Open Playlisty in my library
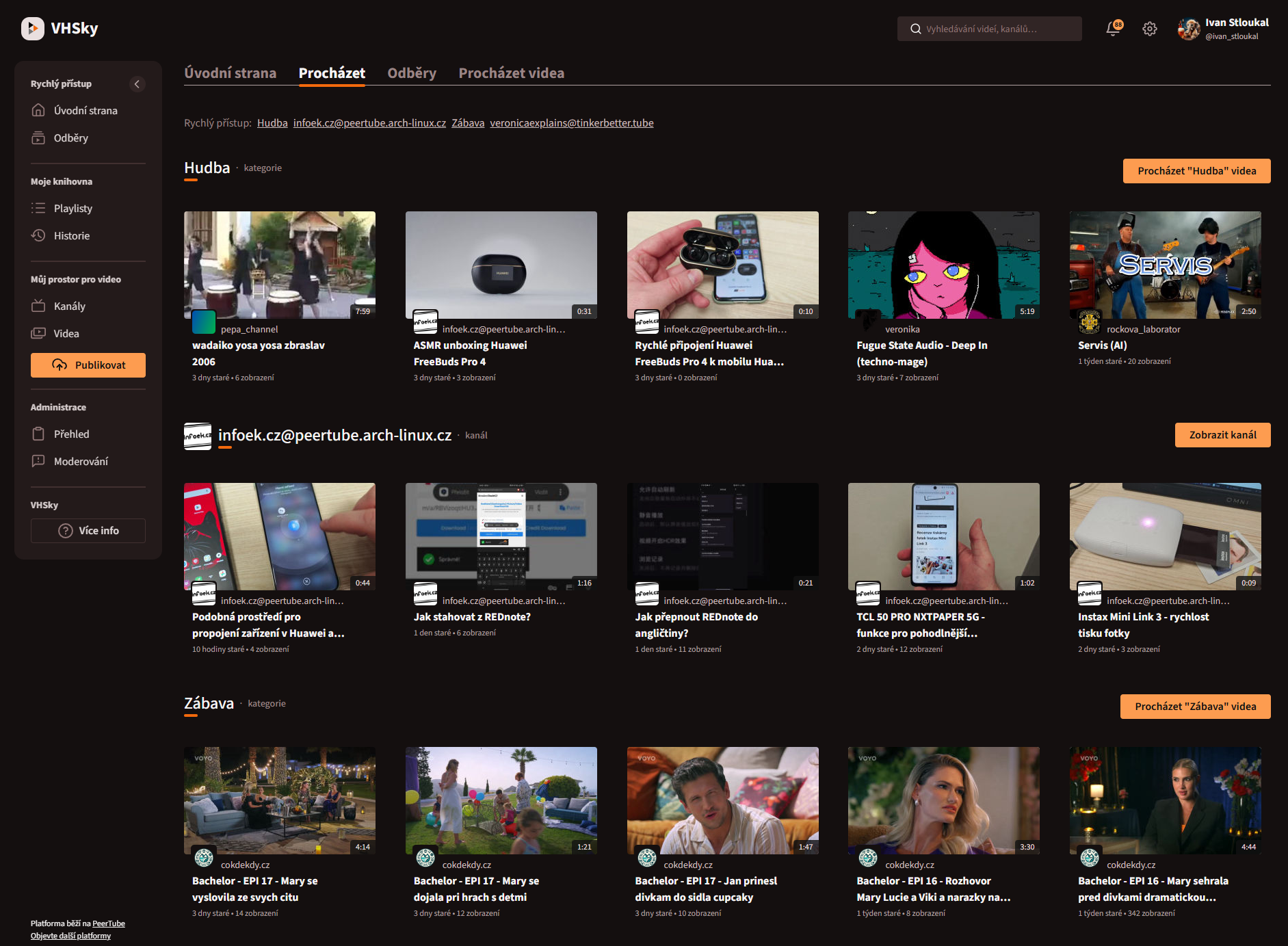Viewport: 1288px width, 946px height. [73, 209]
